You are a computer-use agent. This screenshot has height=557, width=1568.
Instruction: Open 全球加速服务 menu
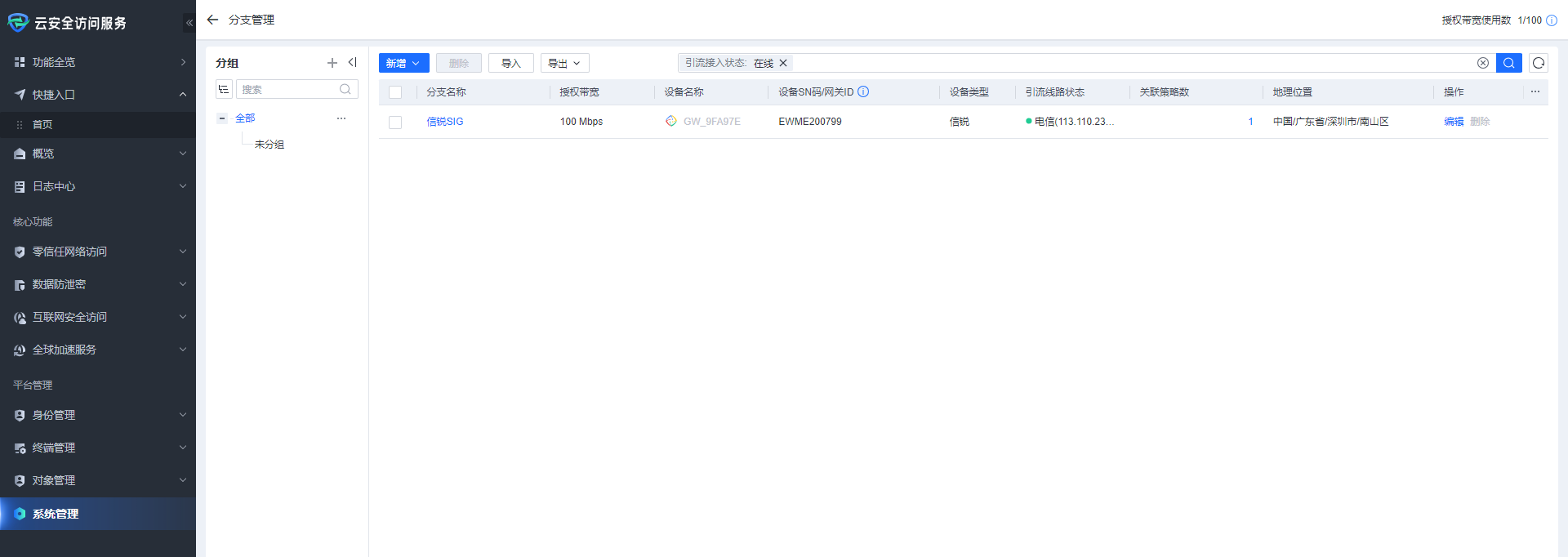(x=98, y=350)
